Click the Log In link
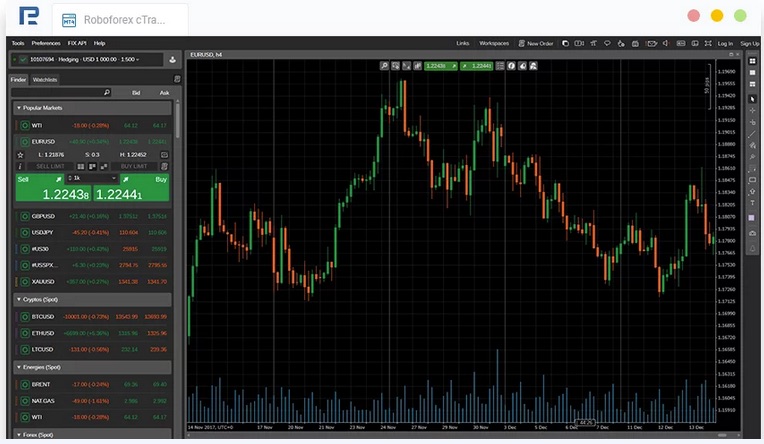This screenshot has width=764, height=444. coord(725,44)
